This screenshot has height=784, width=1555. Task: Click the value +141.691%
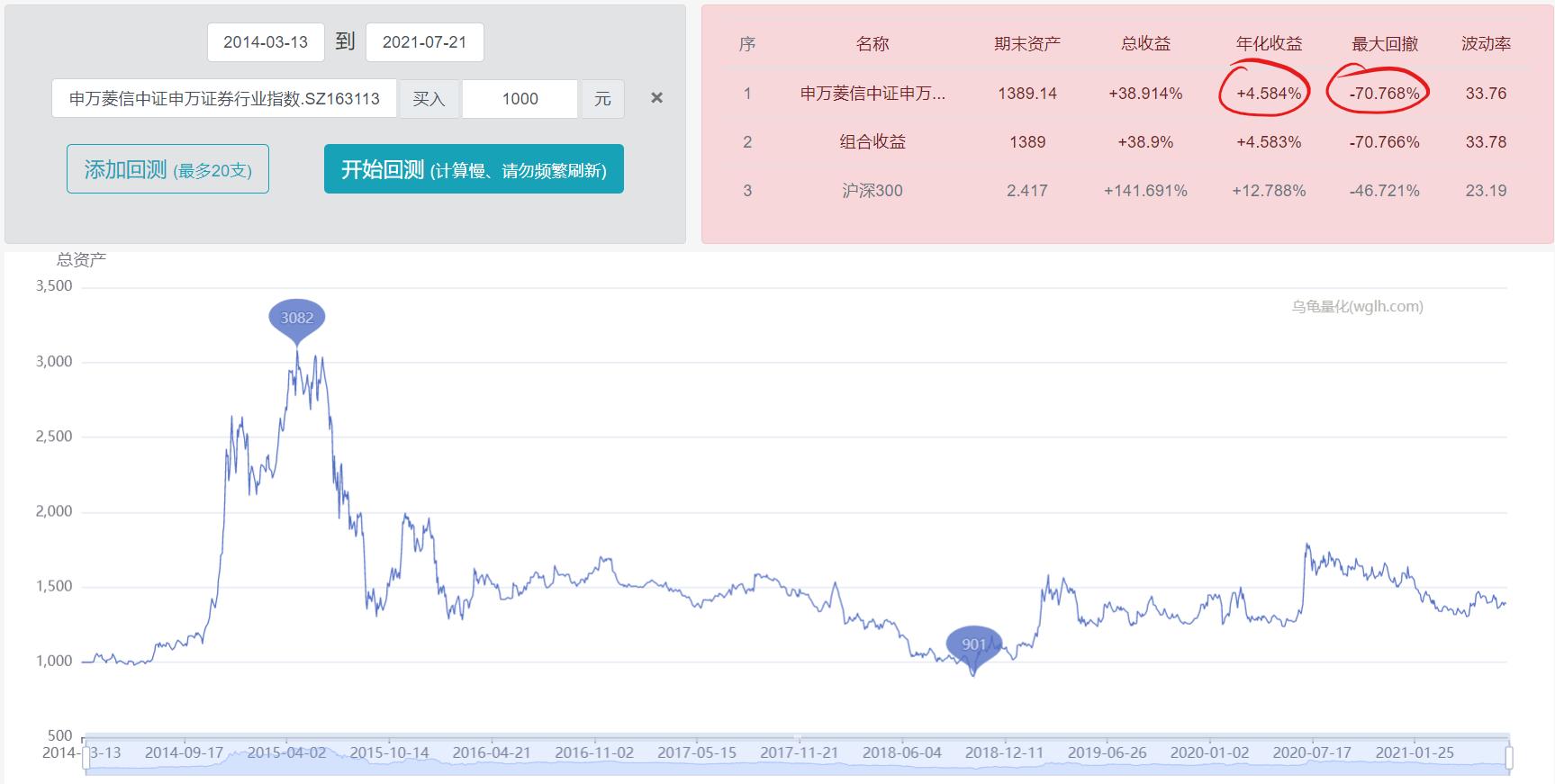tap(1145, 191)
